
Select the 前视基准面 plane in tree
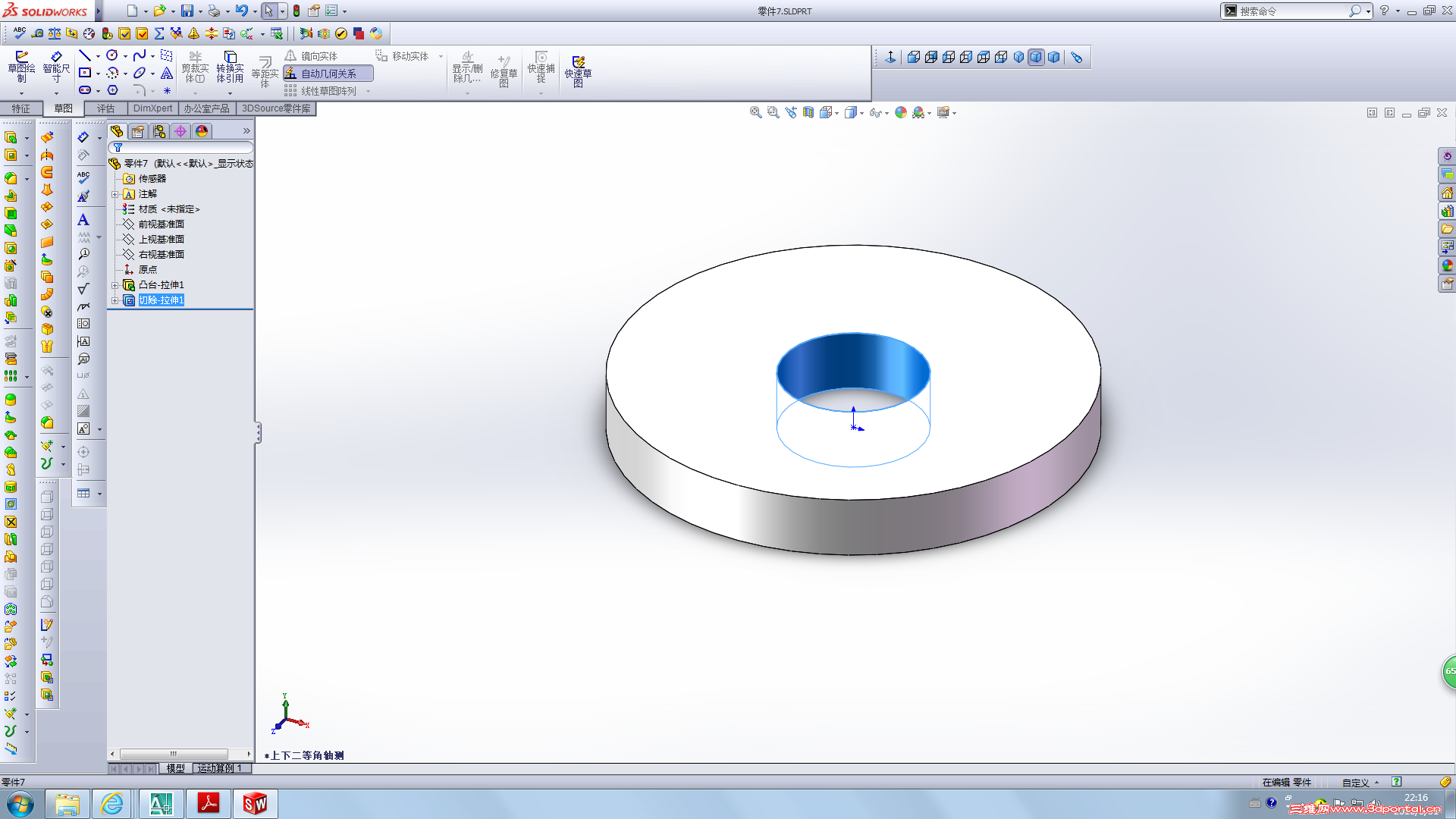(161, 224)
